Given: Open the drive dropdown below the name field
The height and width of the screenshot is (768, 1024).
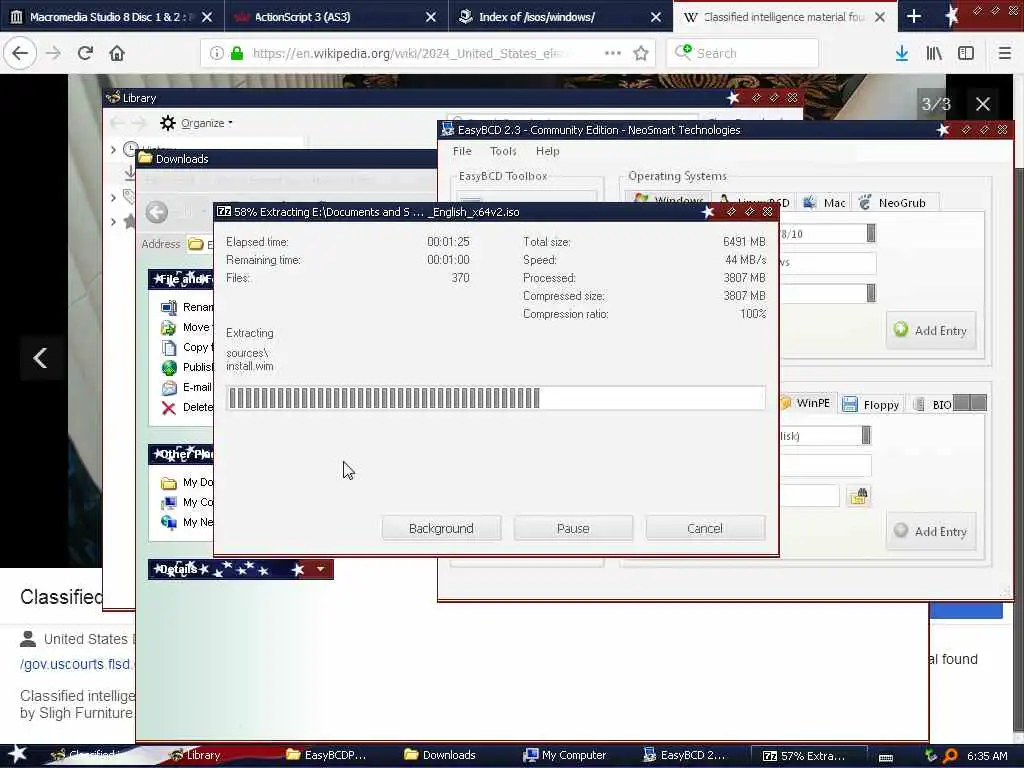Looking at the screenshot, I should [871, 293].
